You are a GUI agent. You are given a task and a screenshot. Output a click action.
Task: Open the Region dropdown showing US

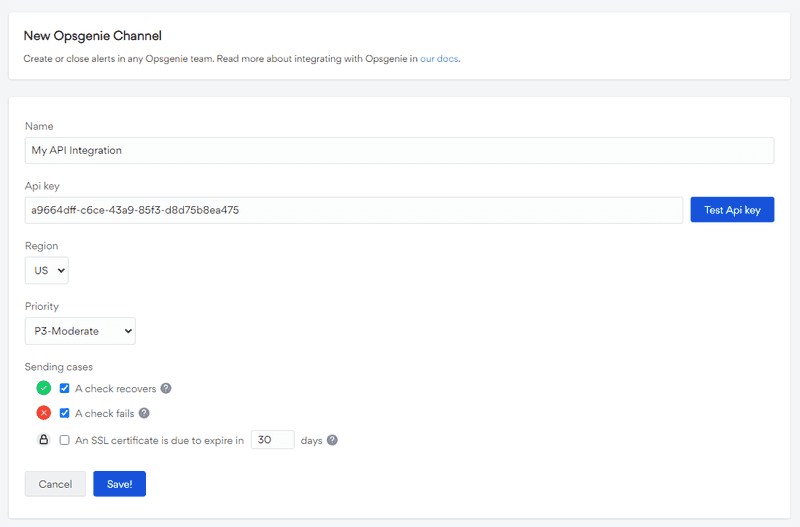46,270
